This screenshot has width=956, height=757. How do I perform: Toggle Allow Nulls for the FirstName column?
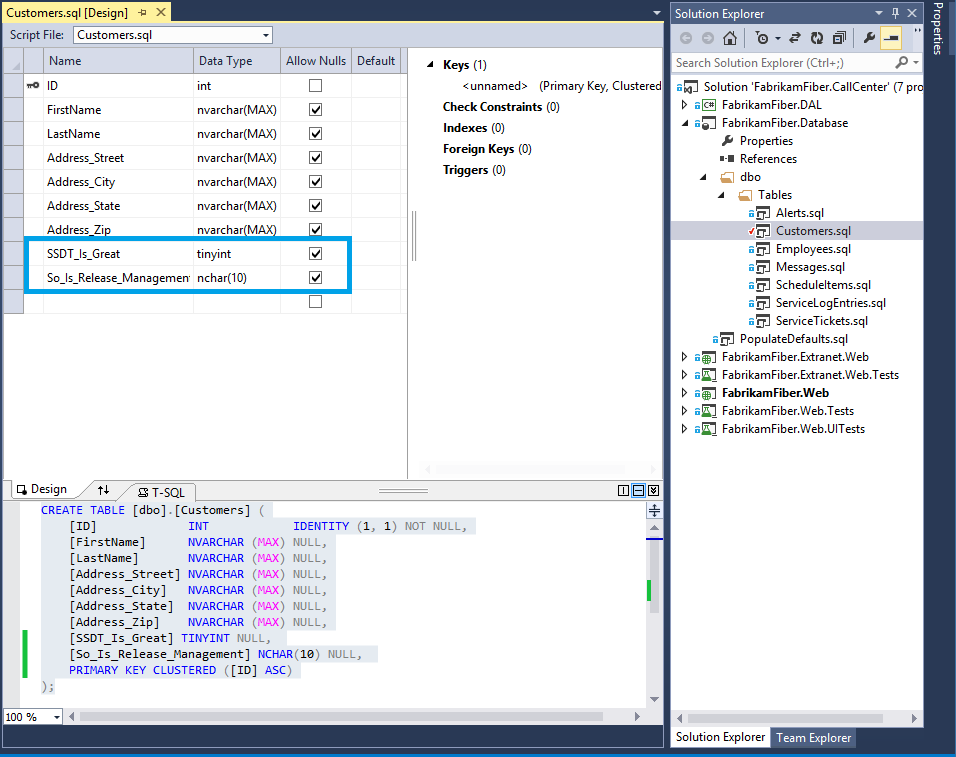point(315,109)
